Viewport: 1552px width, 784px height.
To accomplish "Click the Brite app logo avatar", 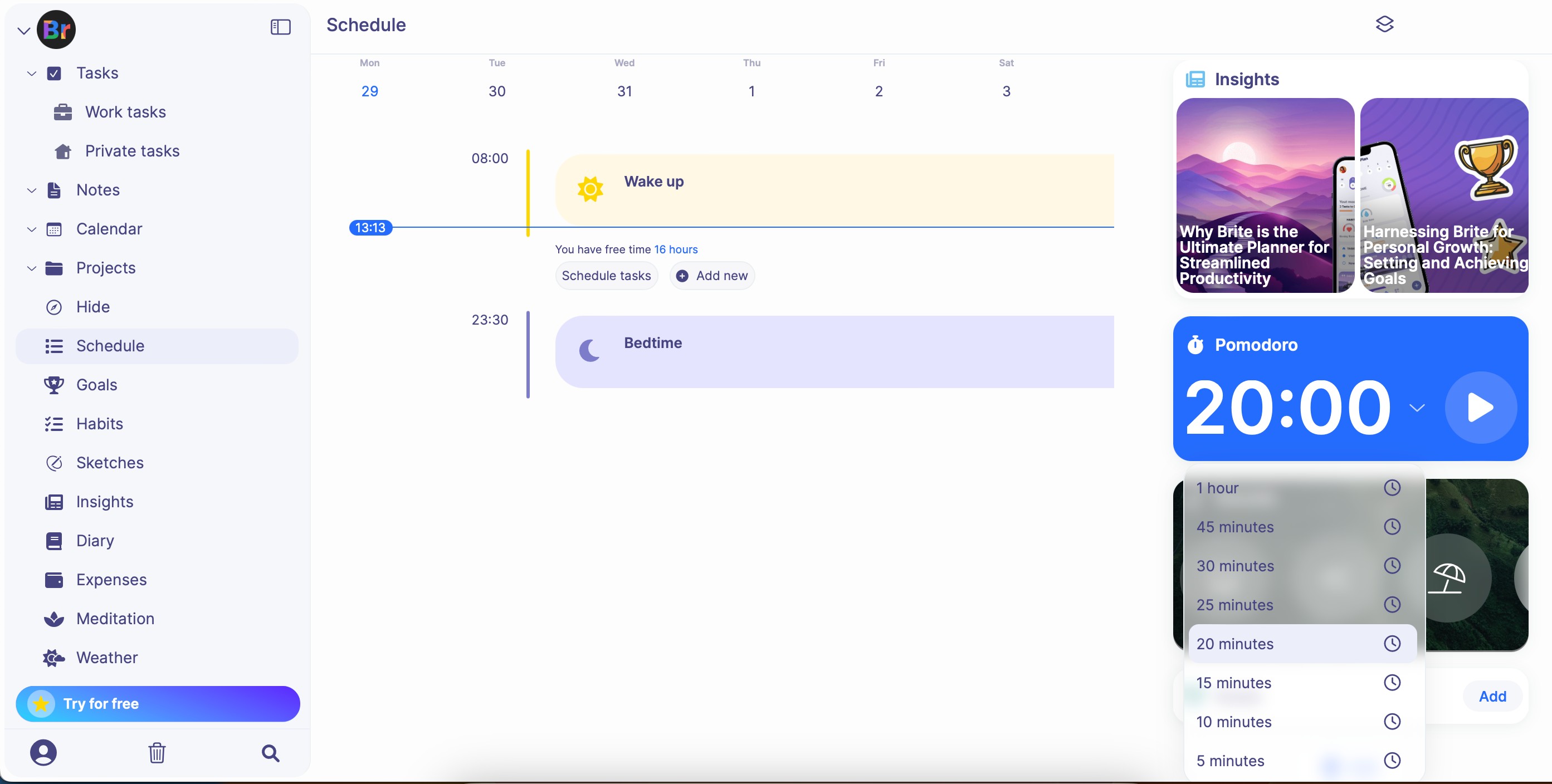I will tap(56, 30).
